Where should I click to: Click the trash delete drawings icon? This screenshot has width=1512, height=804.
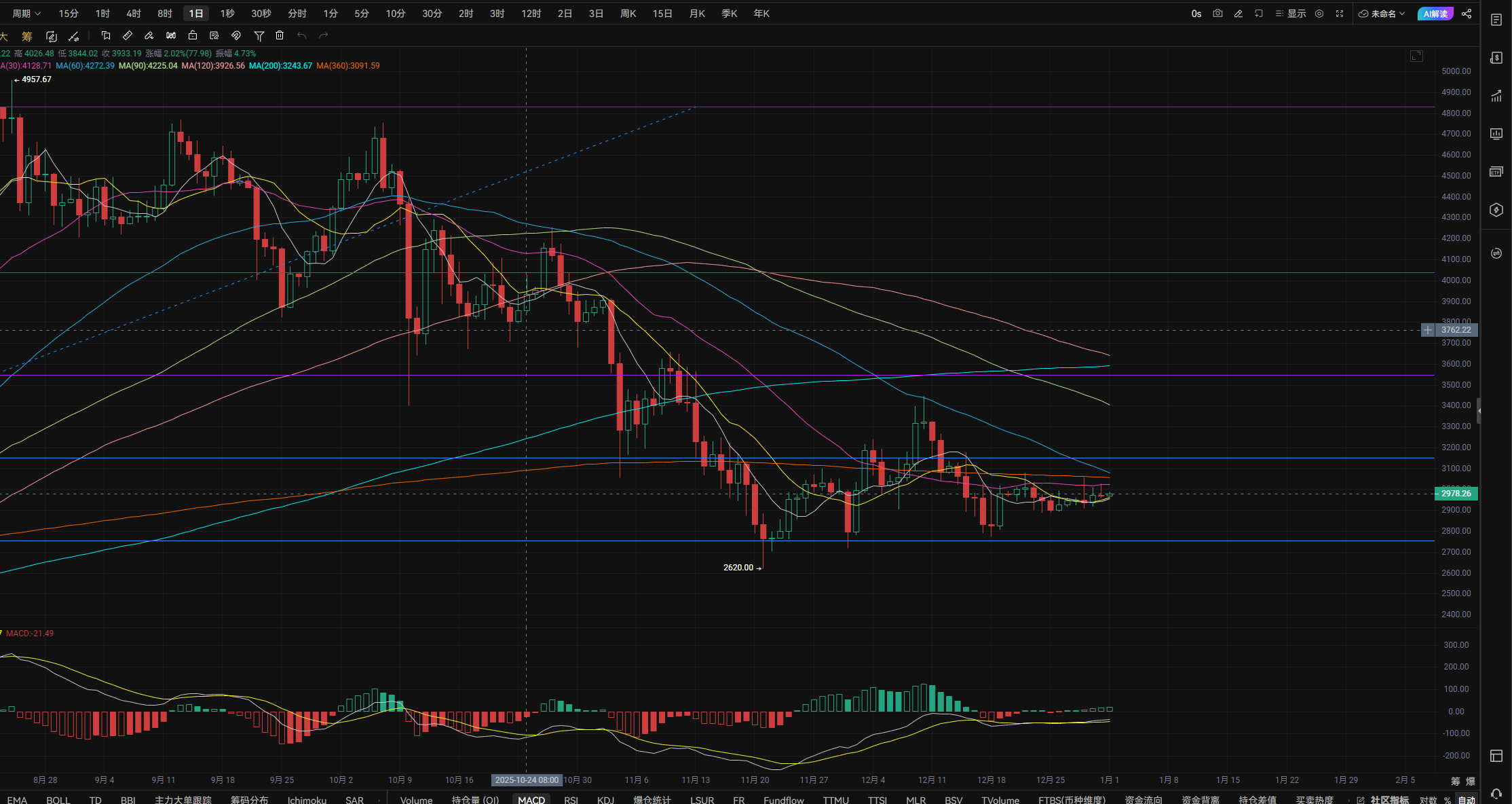(x=280, y=35)
